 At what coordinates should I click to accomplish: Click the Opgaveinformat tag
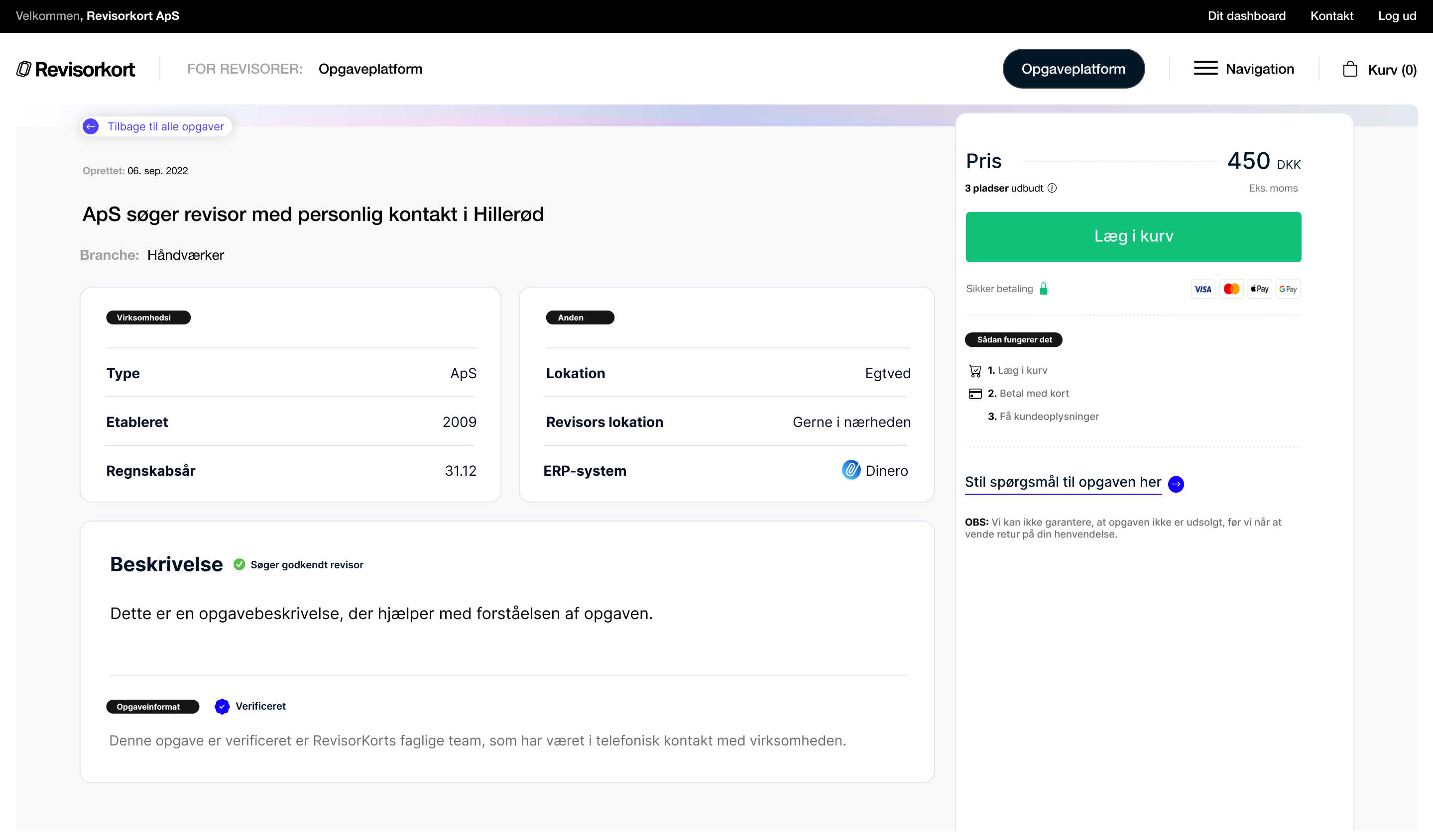152,707
